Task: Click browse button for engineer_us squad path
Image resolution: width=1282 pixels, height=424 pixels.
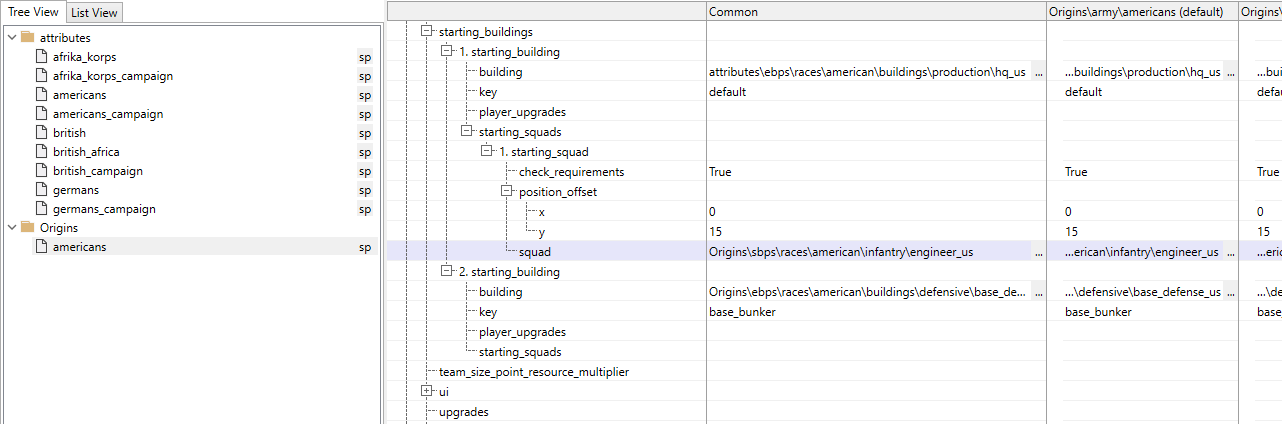Action: pos(1037,252)
